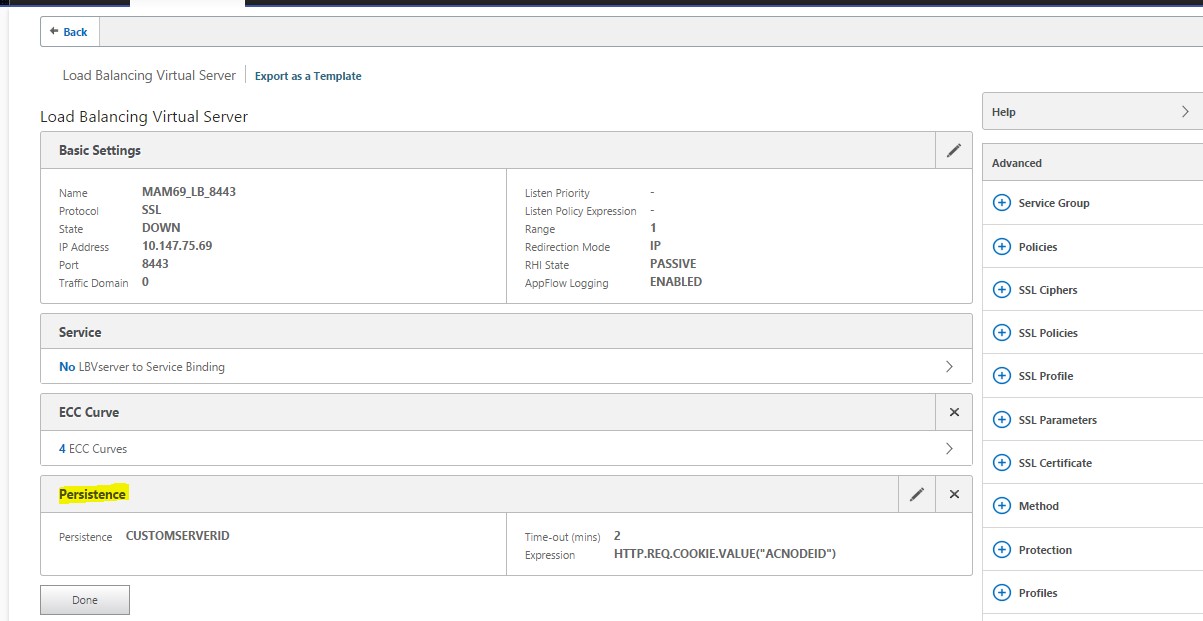Open the 4 ECC Curves list arrow
This screenshot has width=1203, height=621.
coord(949,449)
